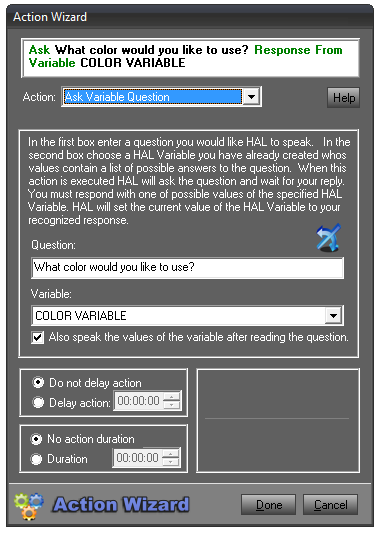Click the Done button
The width and height of the screenshot is (378, 534).
[268, 505]
